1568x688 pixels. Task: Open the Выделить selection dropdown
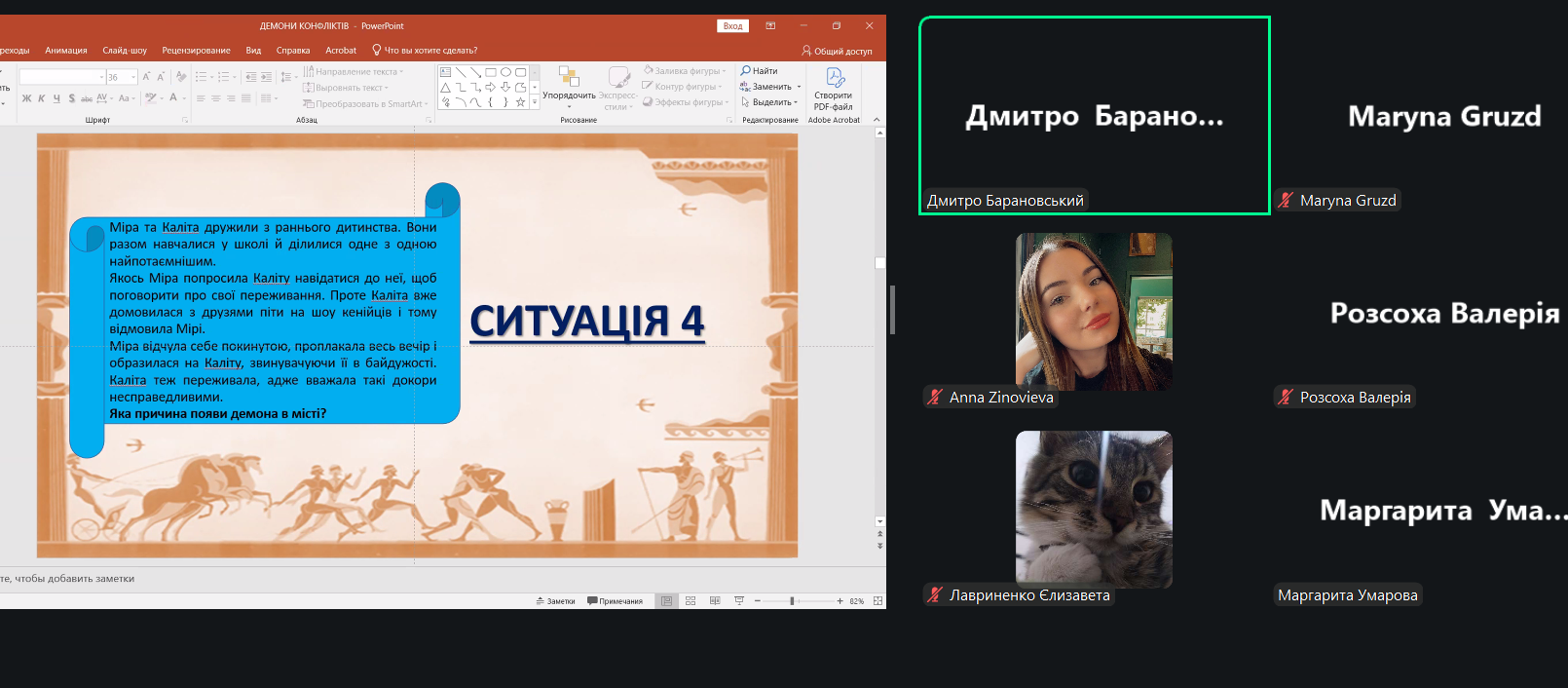(769, 102)
